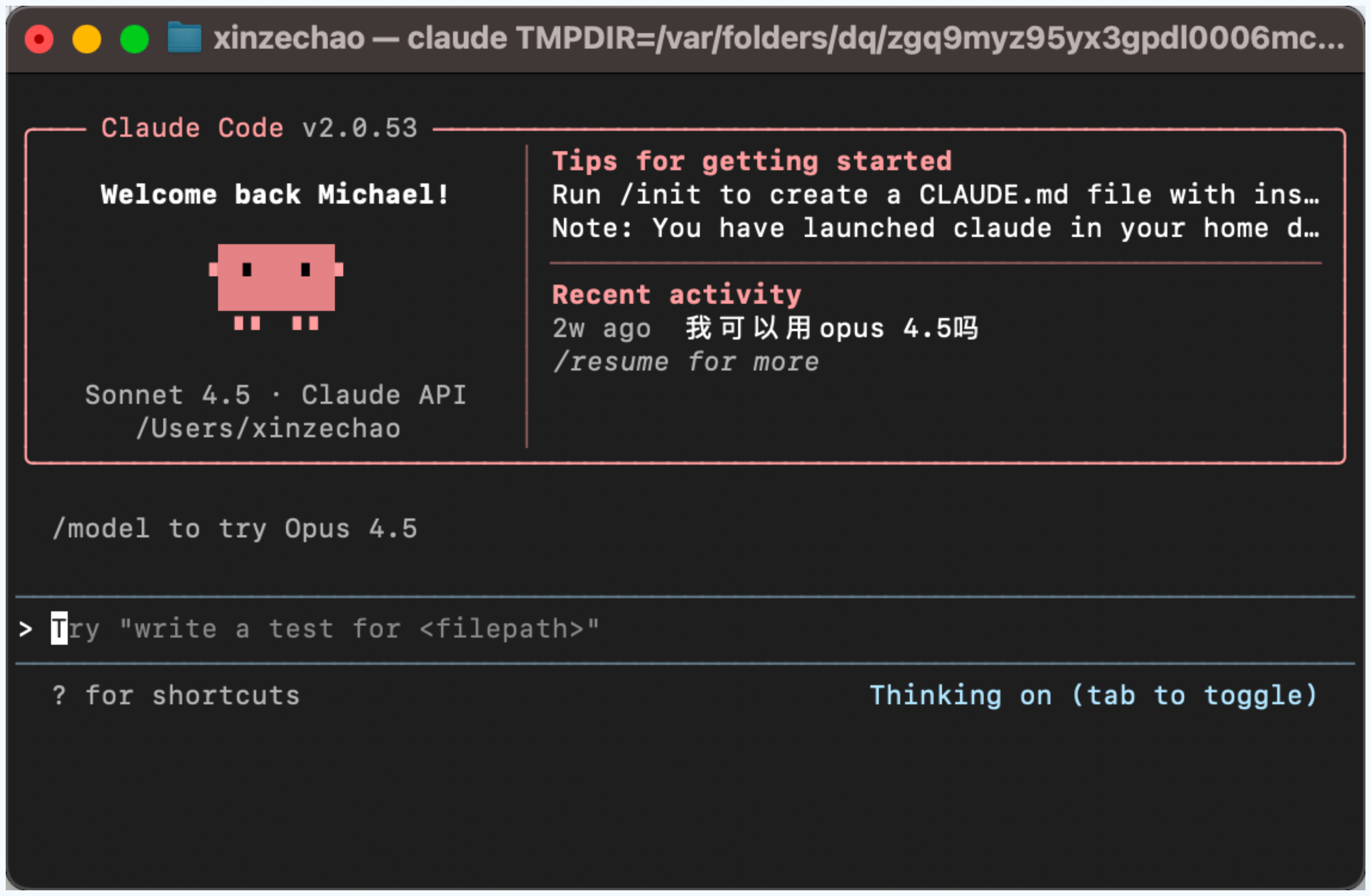
Task: Click the "/model to try Opus 4.5" hint
Action: click(x=235, y=529)
